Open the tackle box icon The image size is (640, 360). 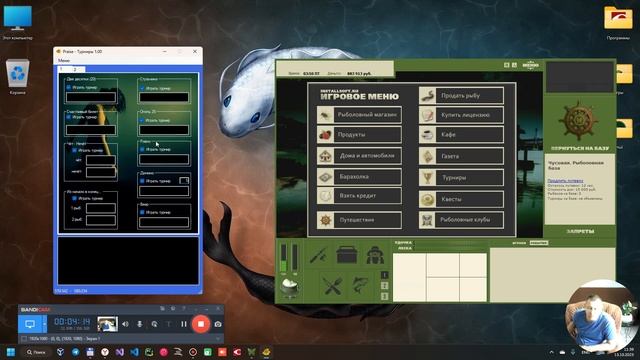pos(347,255)
